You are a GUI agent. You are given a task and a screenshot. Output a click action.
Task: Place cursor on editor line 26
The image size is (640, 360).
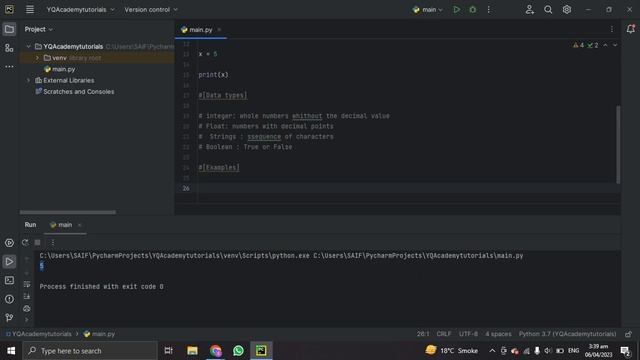tap(408, 188)
